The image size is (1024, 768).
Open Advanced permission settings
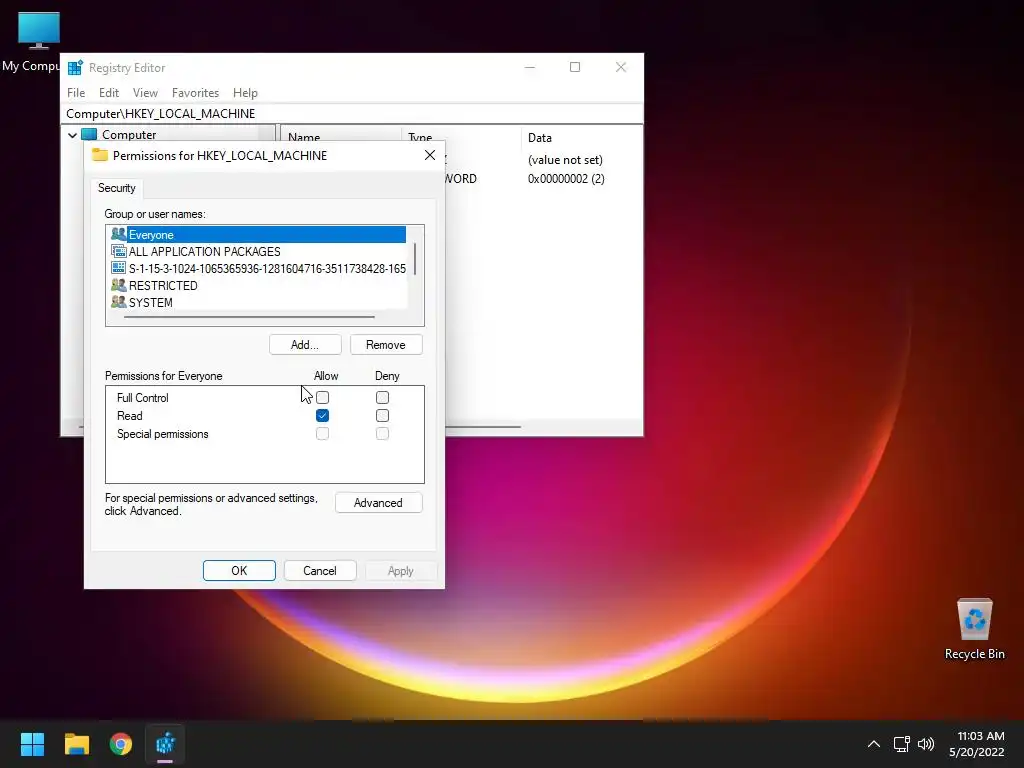tap(378, 503)
